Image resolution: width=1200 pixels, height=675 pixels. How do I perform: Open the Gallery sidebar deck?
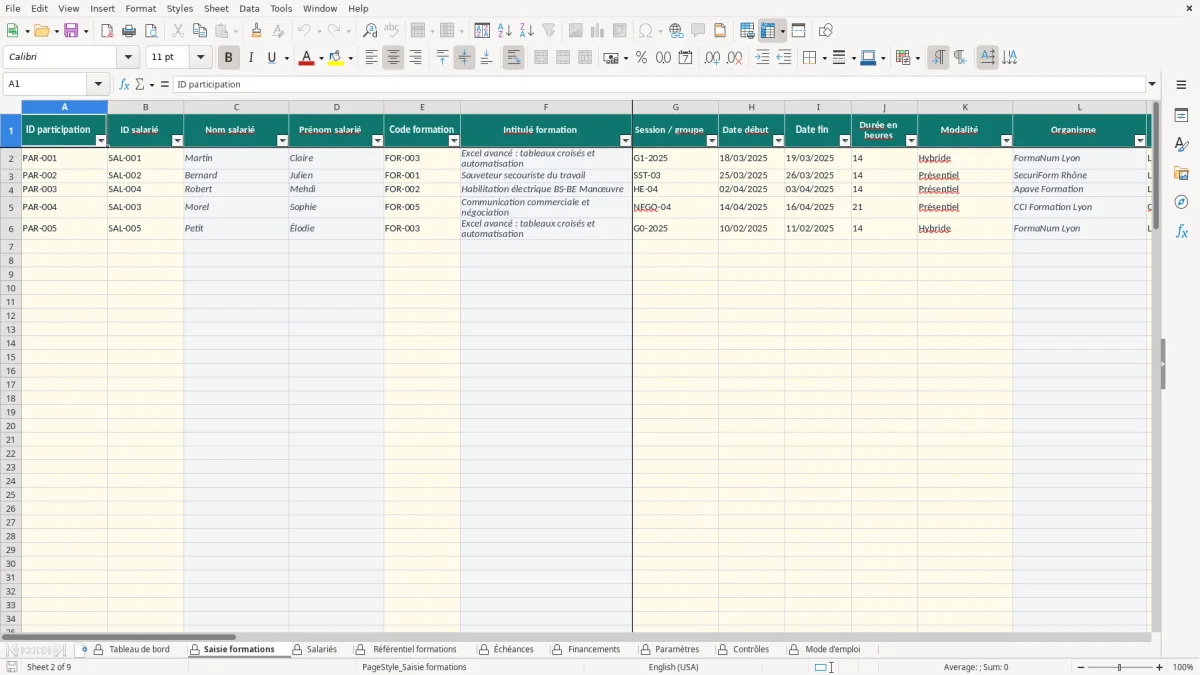tap(1181, 174)
